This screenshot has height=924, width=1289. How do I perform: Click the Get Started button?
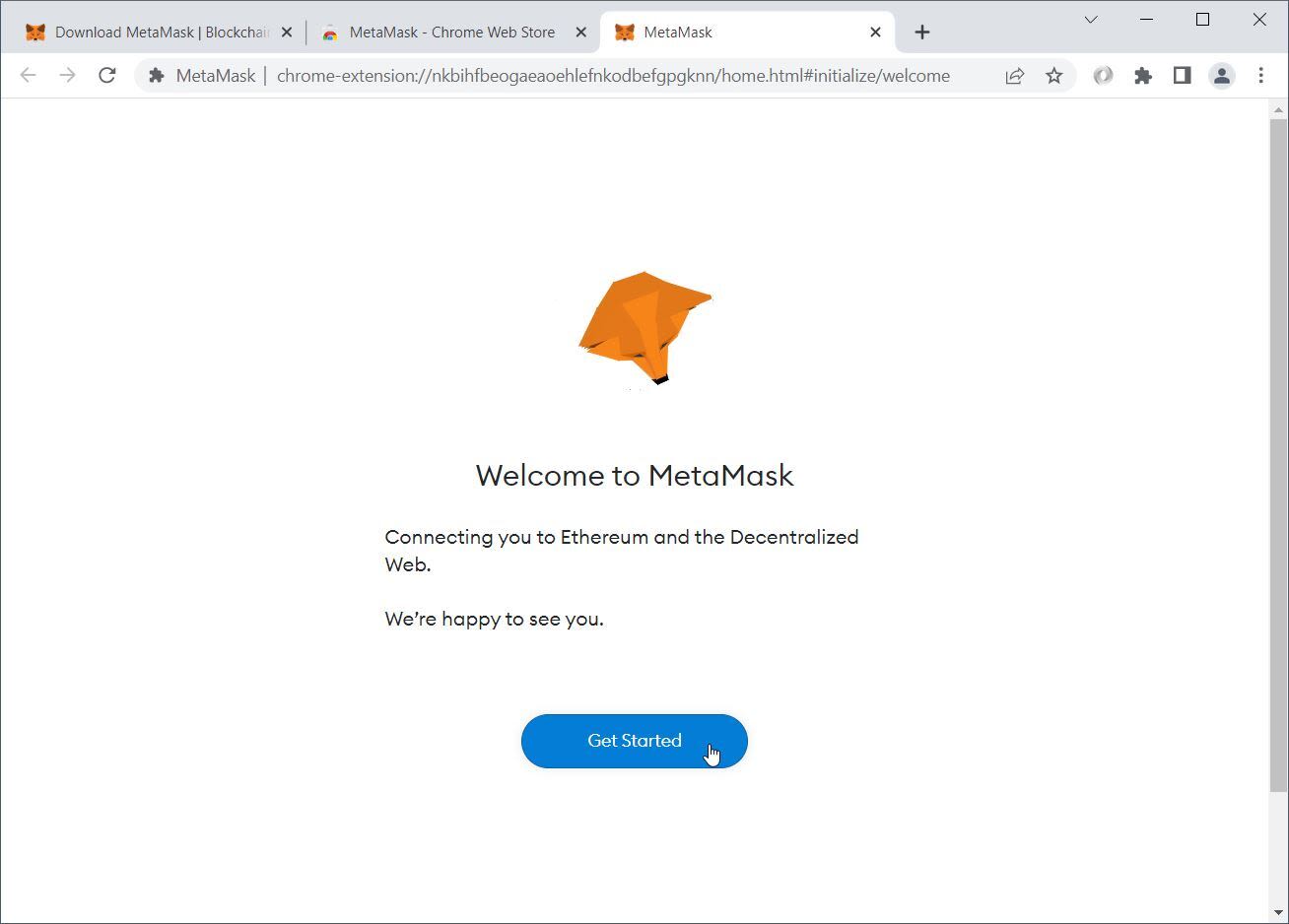coord(634,741)
